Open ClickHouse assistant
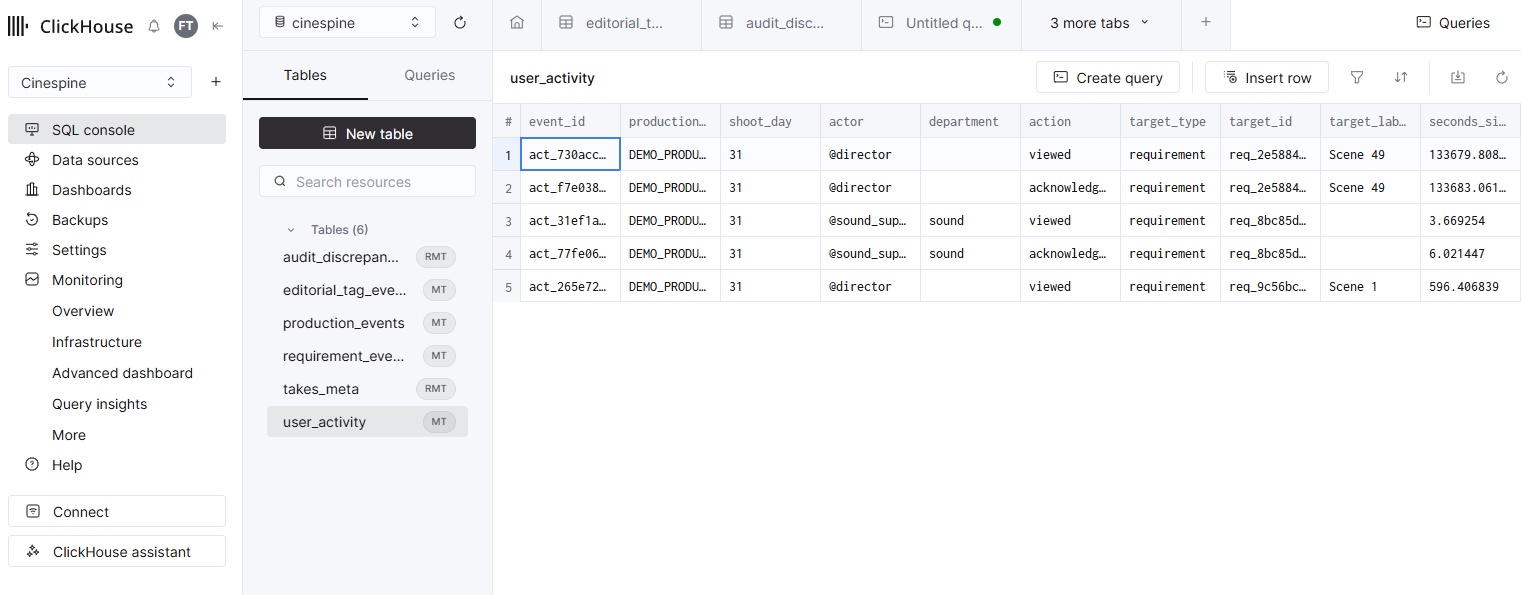The width and height of the screenshot is (1521, 595). [117, 551]
